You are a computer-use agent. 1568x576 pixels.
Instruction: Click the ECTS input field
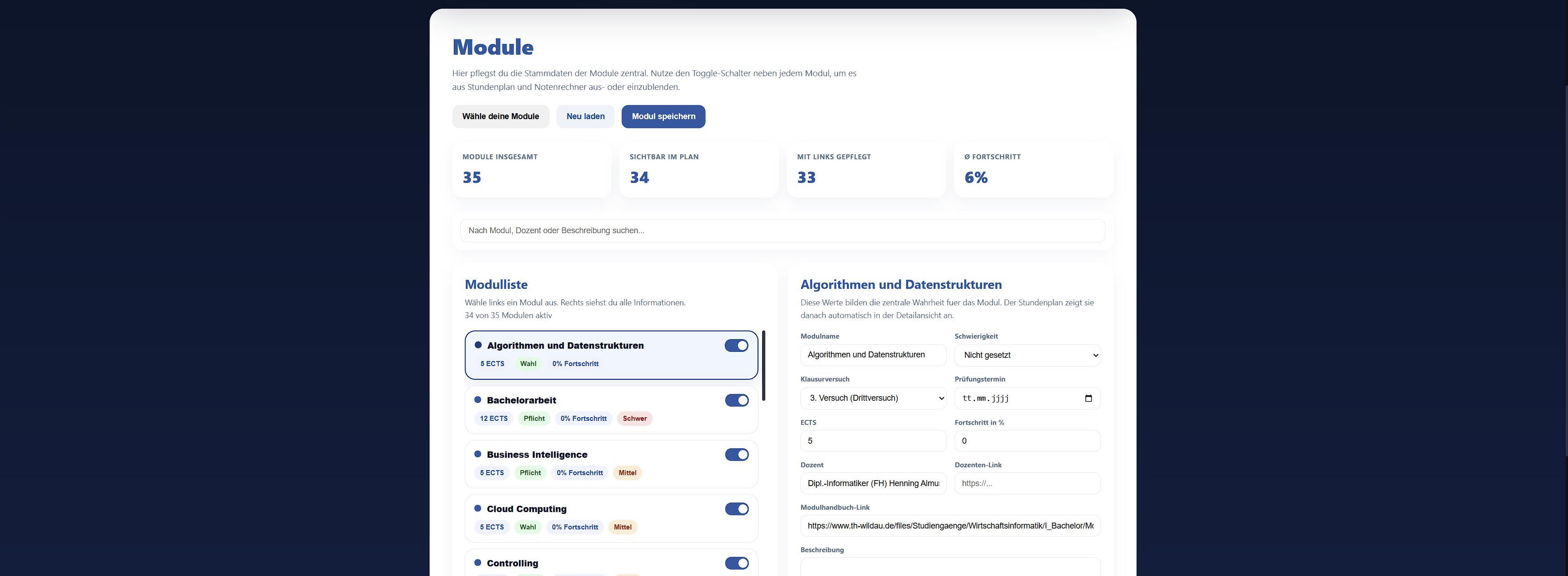pos(873,441)
